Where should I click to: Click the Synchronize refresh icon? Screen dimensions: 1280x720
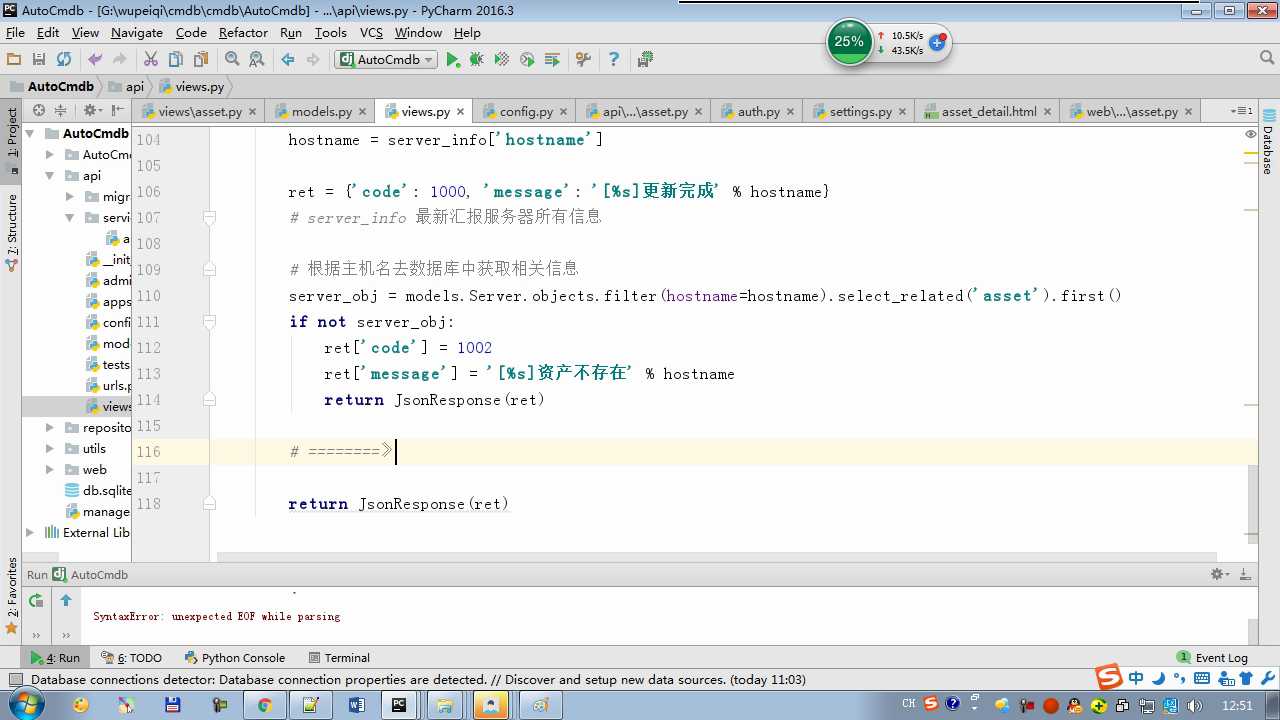click(64, 59)
